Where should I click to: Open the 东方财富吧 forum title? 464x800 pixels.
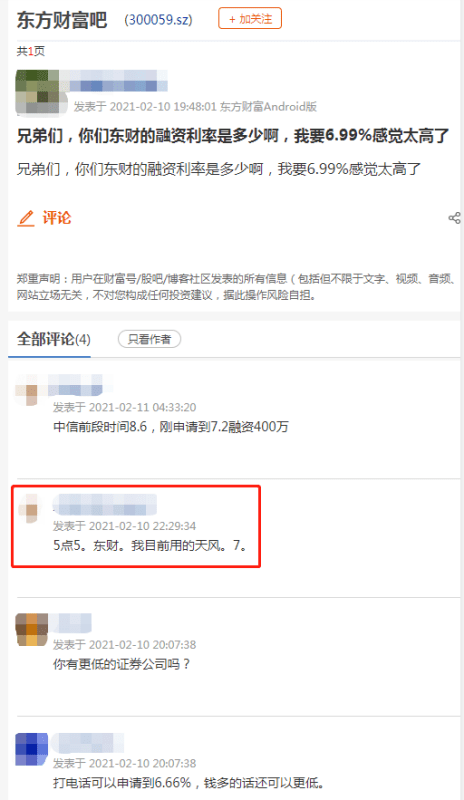tap(62, 20)
